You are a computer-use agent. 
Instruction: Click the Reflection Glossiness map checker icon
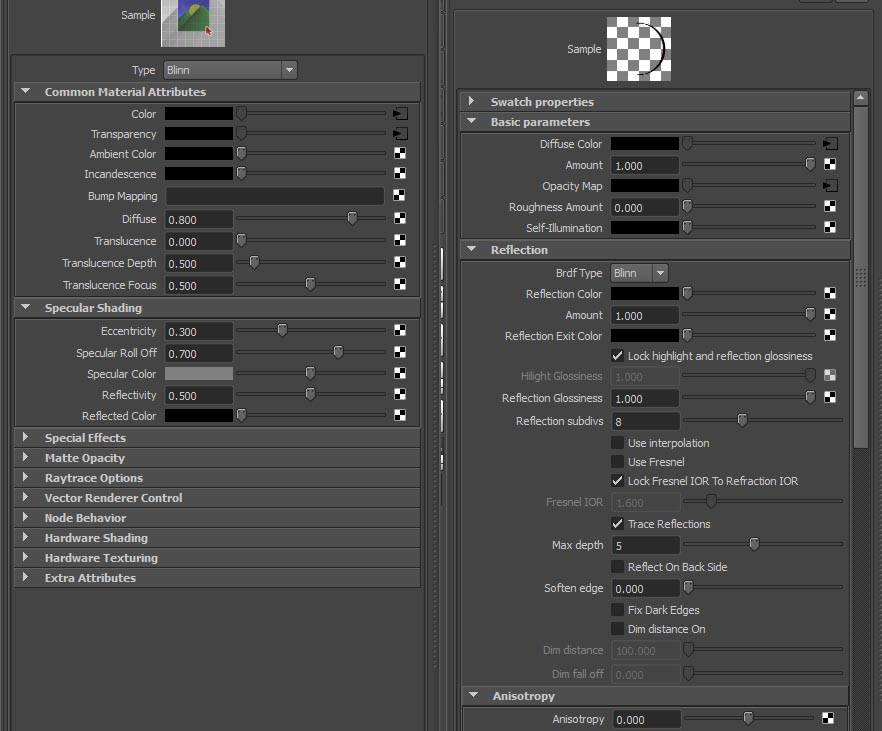pyautogui.click(x=830, y=398)
